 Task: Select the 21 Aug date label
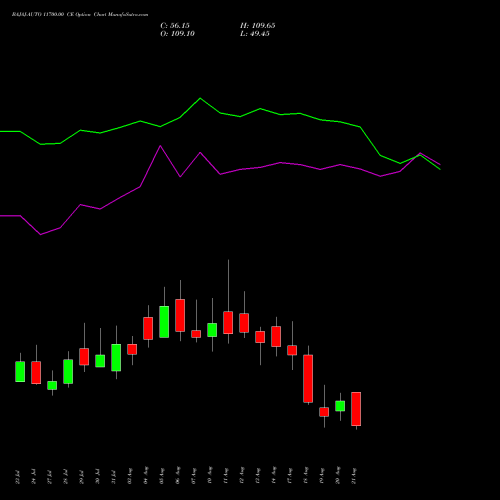click(x=354, y=476)
